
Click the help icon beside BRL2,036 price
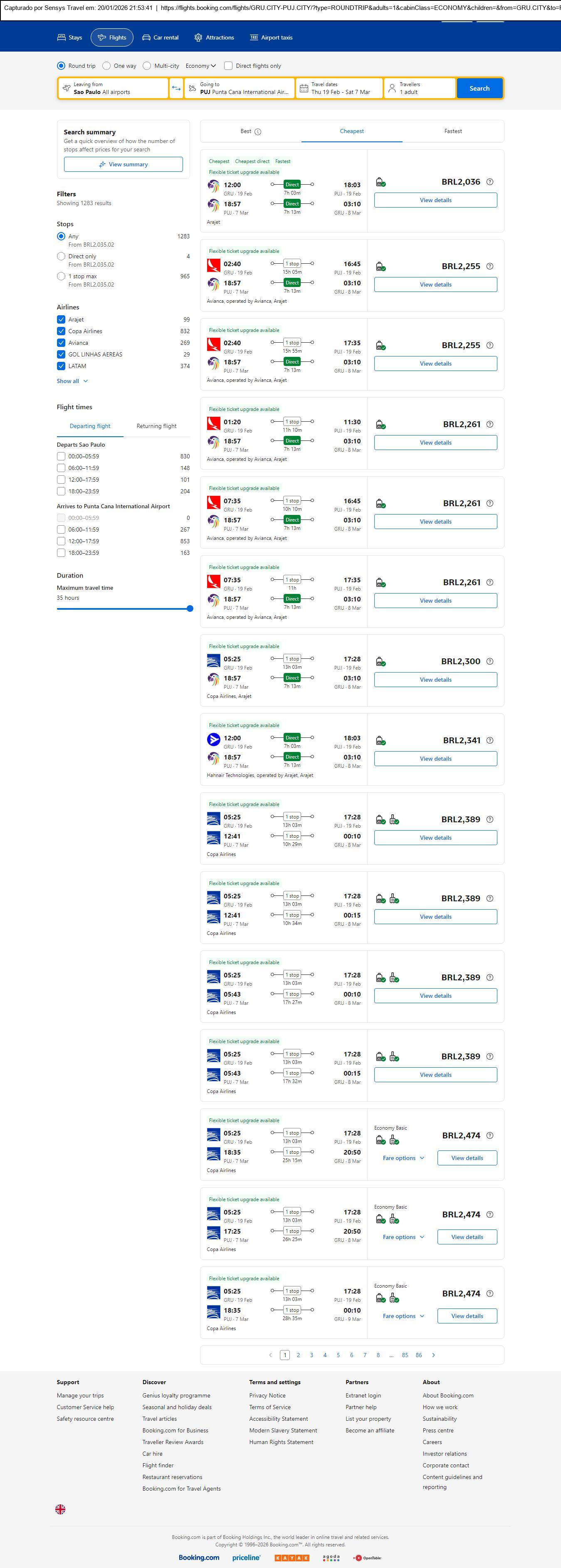pos(490,182)
